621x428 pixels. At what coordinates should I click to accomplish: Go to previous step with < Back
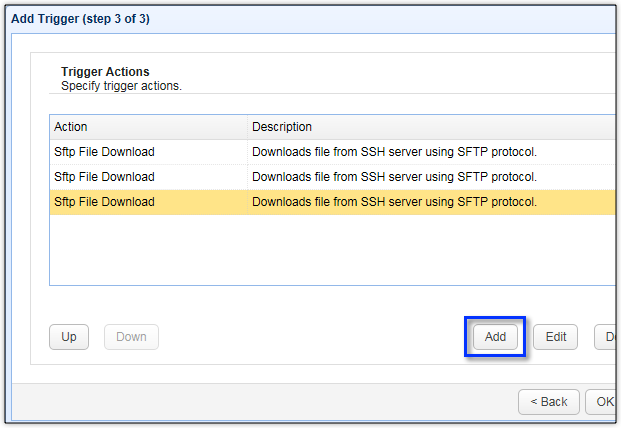548,401
